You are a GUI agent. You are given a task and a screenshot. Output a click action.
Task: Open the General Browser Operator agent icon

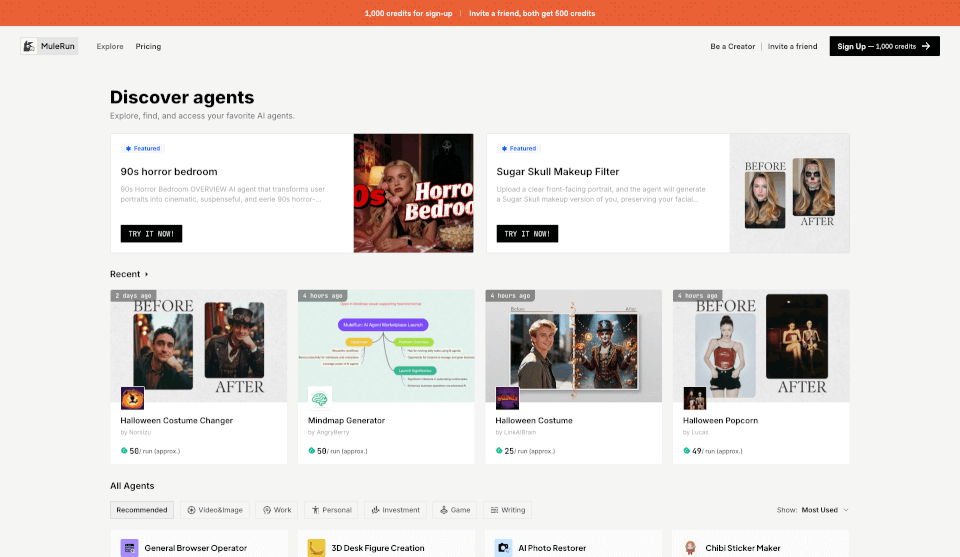coord(129,548)
